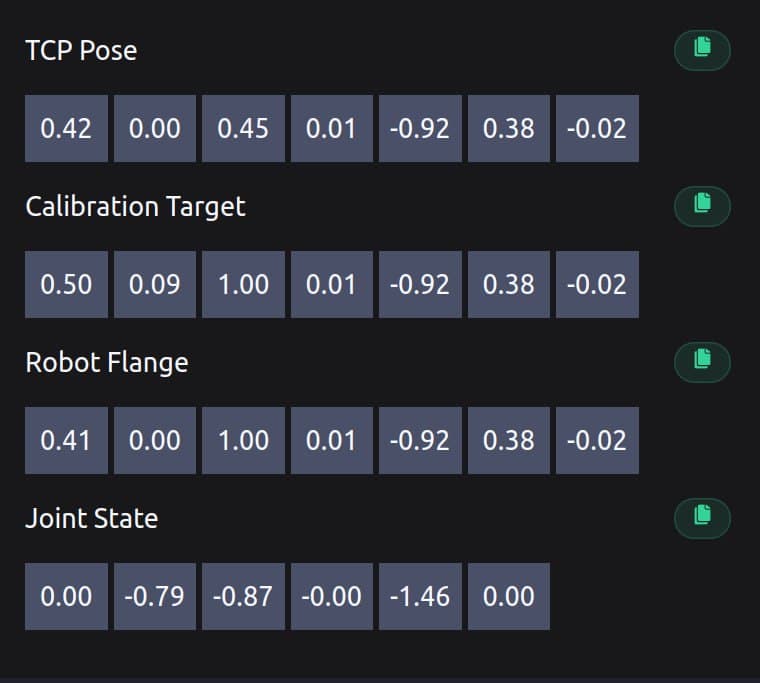Select the -0.92 value in TCP Pose row

coord(420,128)
